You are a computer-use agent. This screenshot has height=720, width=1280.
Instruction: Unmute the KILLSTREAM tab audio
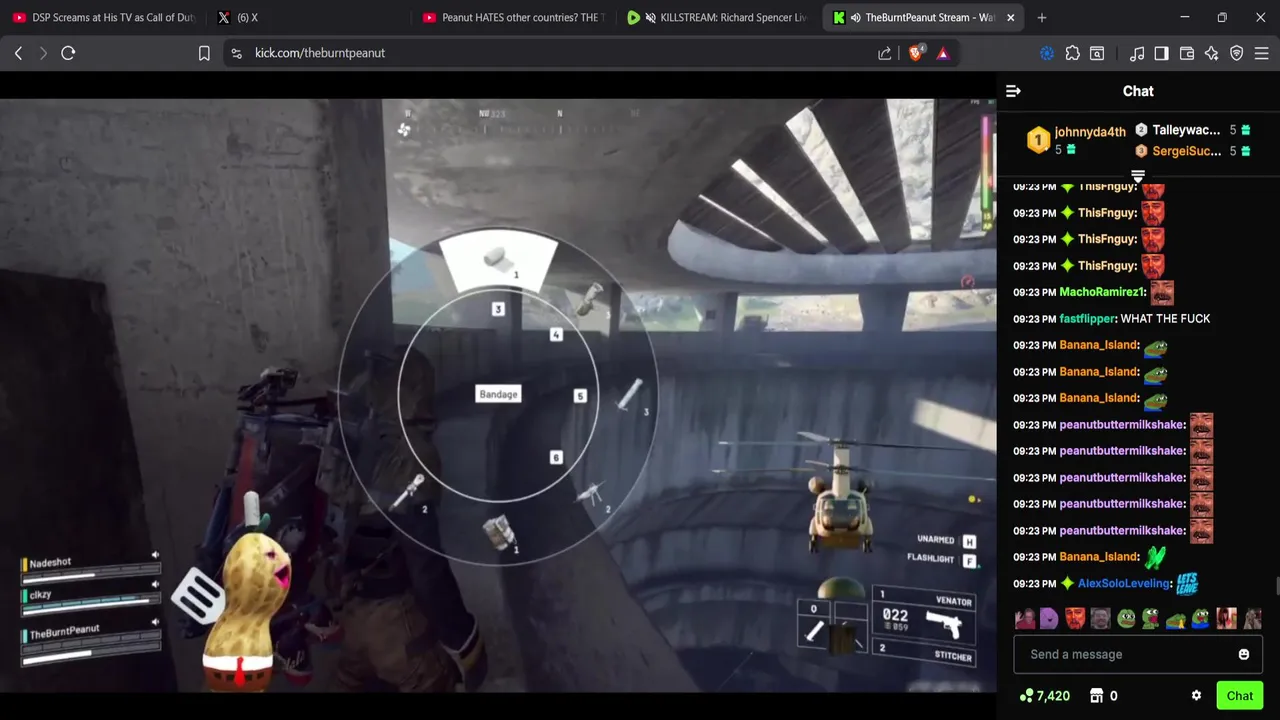point(651,17)
